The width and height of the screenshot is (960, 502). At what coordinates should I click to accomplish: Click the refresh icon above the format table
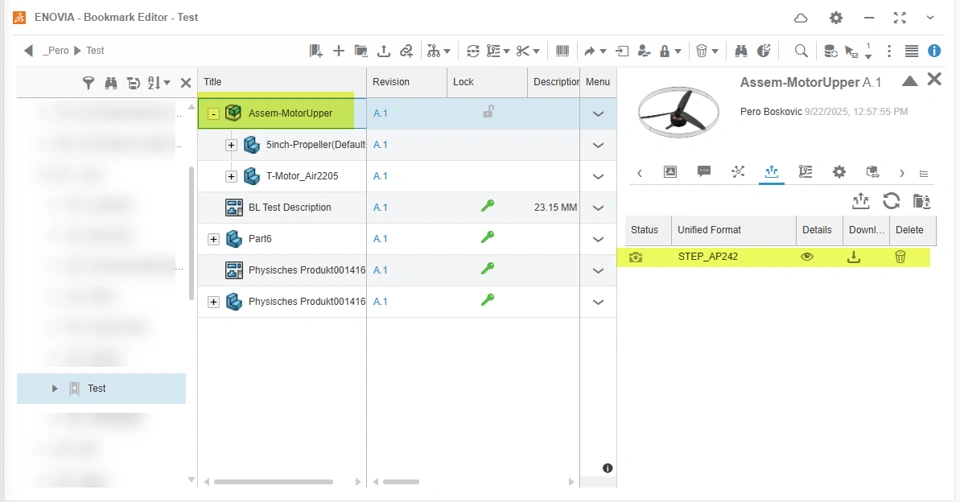[891, 201]
